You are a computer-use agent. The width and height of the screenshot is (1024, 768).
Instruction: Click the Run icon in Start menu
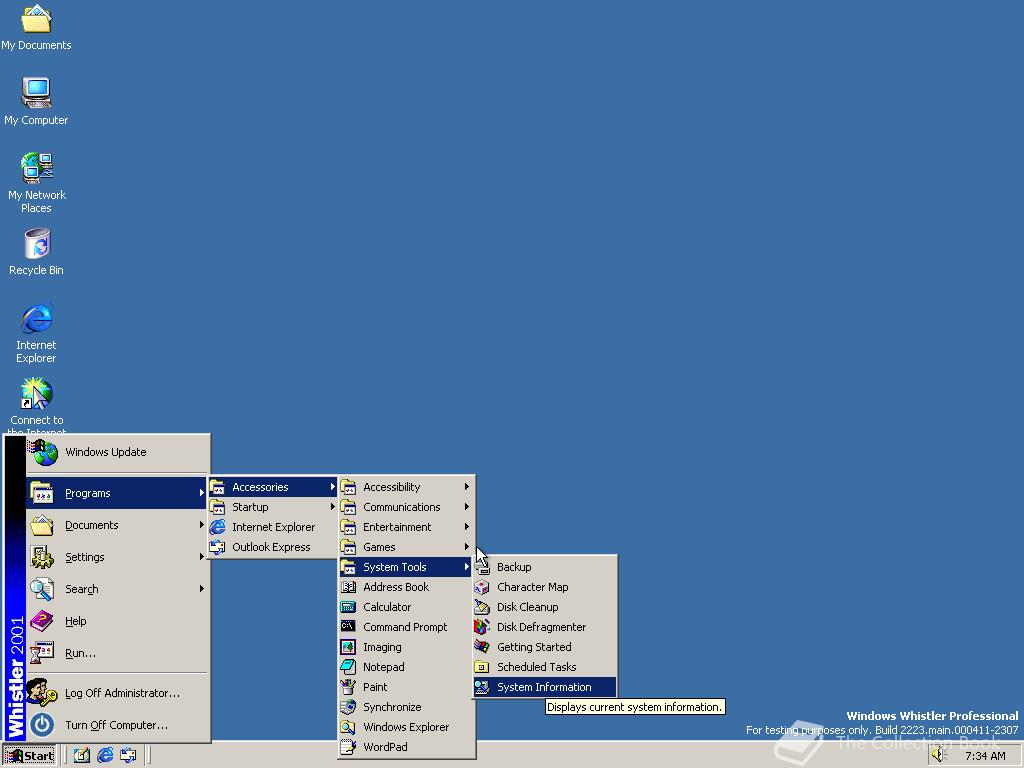pyautogui.click(x=42, y=653)
